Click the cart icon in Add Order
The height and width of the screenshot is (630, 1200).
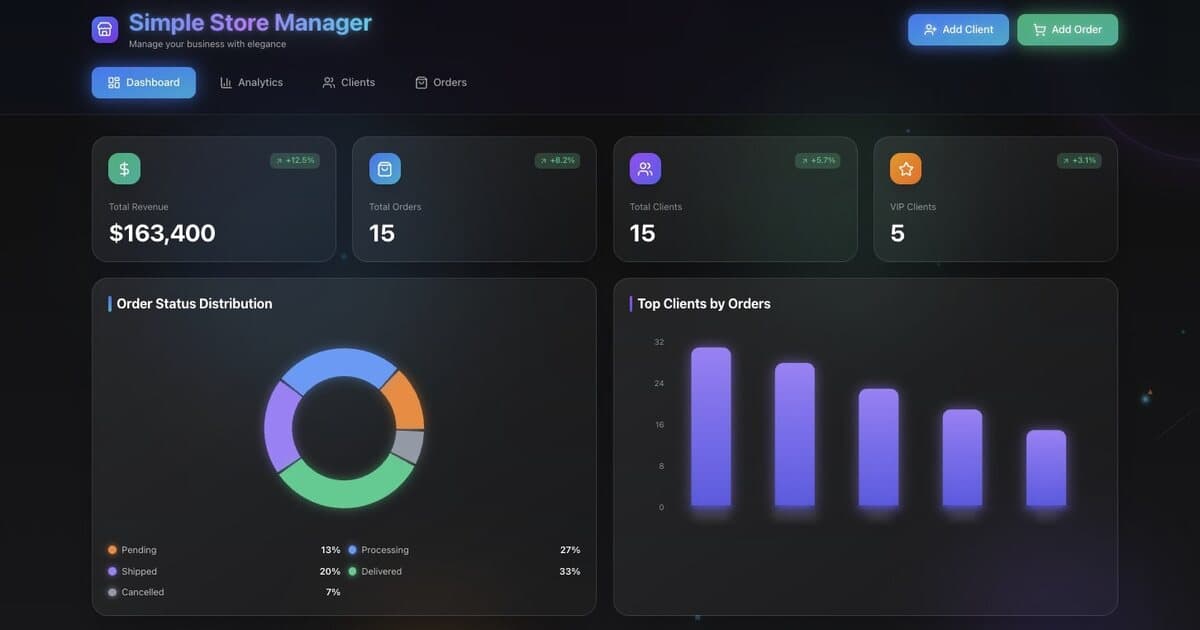[1040, 30]
